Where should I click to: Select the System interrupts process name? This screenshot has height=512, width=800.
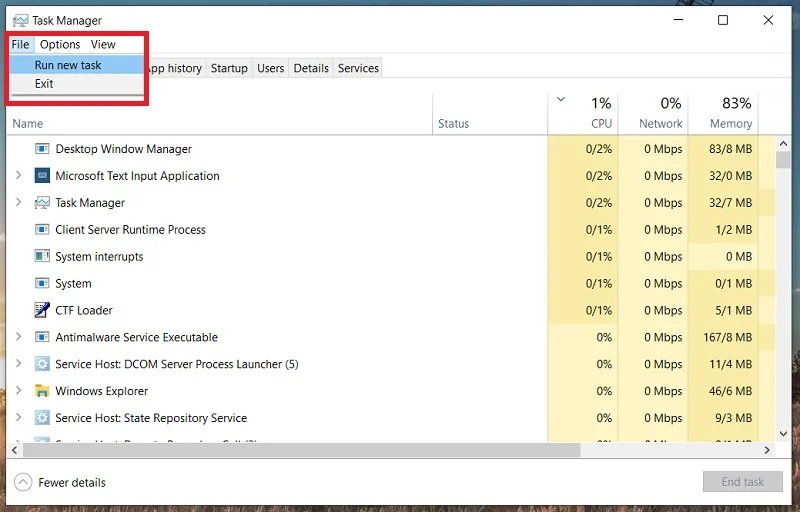tap(99, 257)
